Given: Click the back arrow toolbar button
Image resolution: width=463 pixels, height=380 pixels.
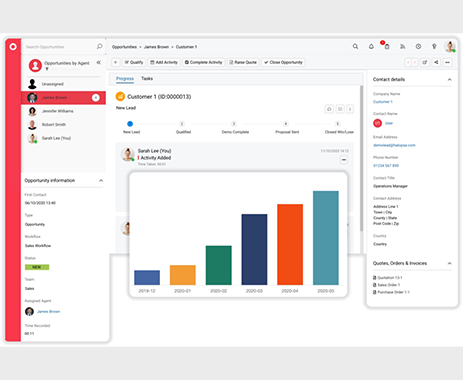Looking at the screenshot, I should click(116, 62).
